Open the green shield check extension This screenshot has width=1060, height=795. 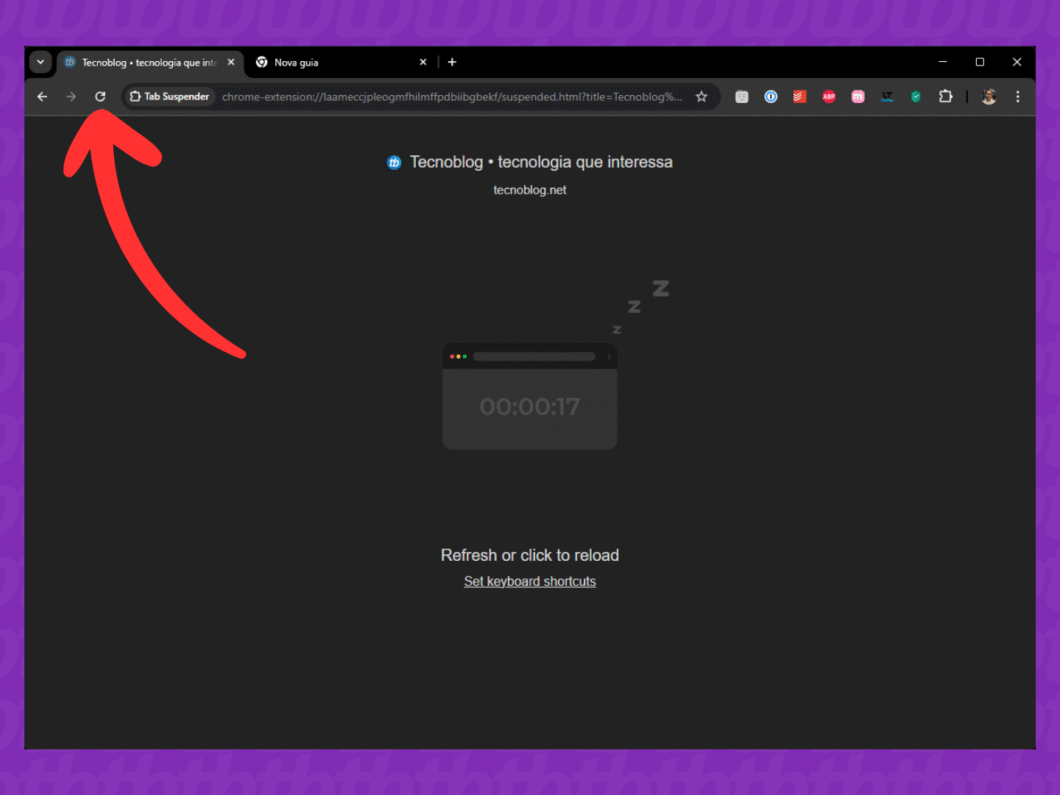pyautogui.click(x=916, y=97)
